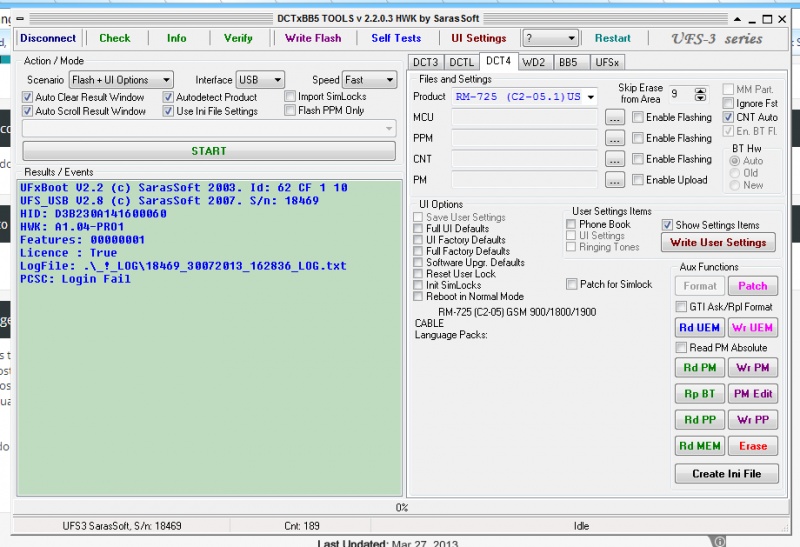Enable Reset User Lock

click(418, 274)
